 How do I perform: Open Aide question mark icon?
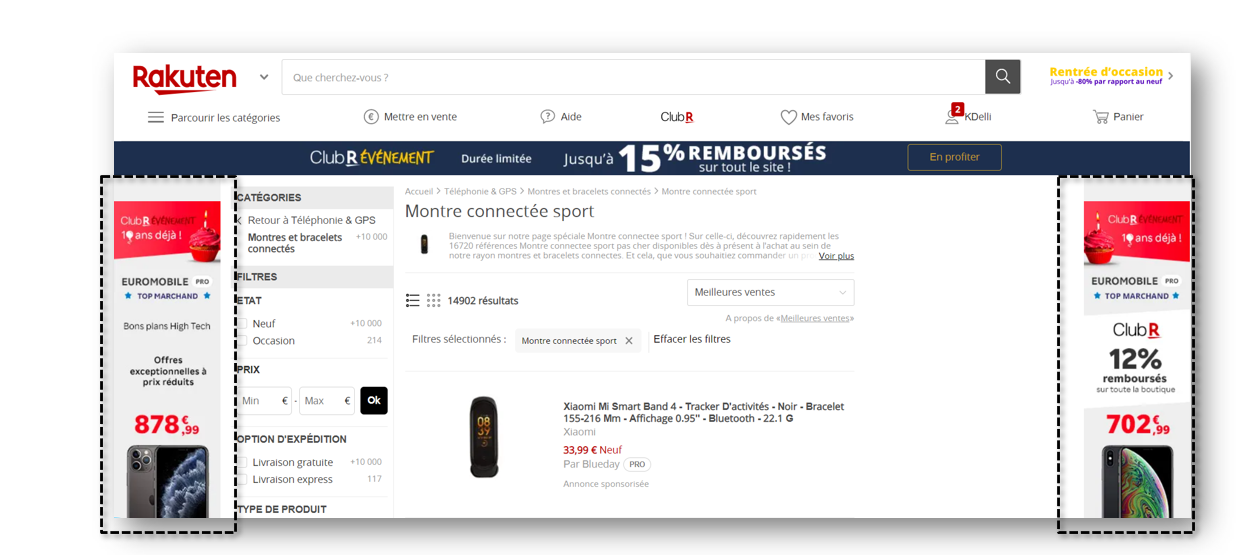pos(547,116)
